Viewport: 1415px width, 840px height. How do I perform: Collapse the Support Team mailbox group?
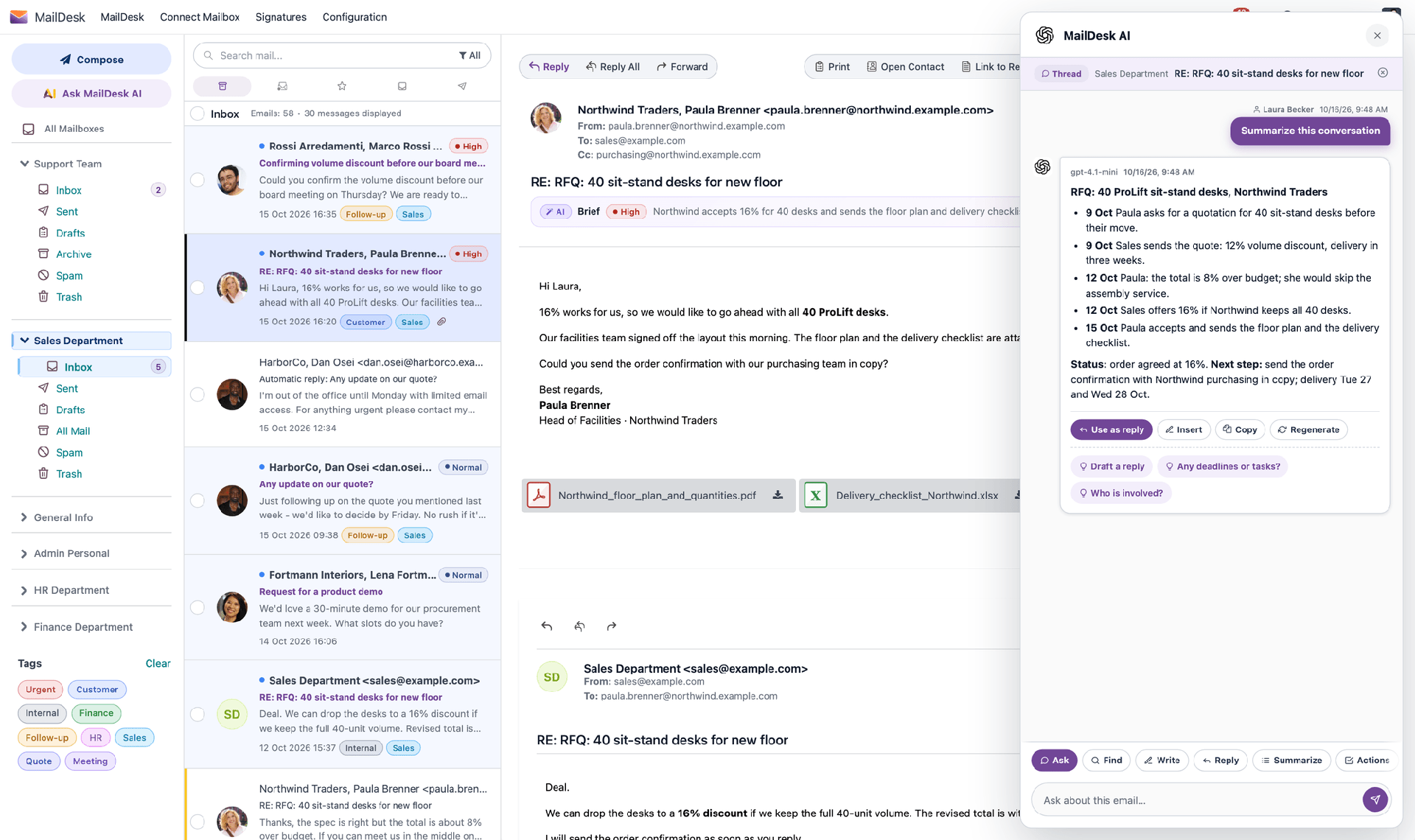[24, 164]
